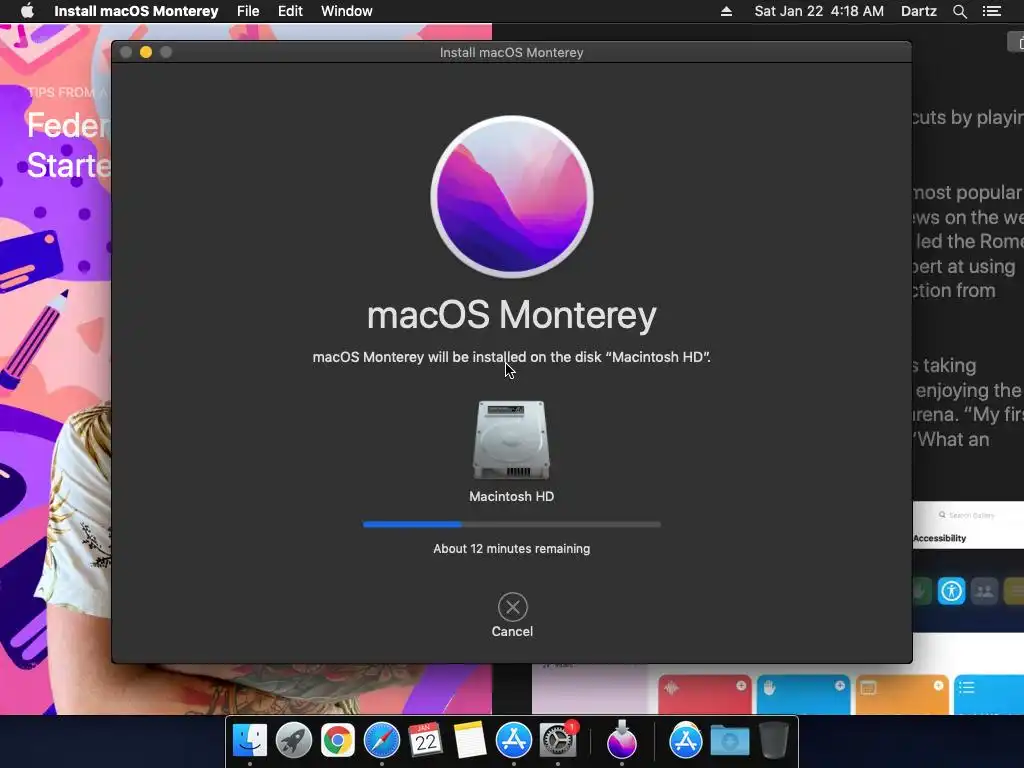Image resolution: width=1024 pixels, height=768 pixels.
Task: Open the Window menu
Action: point(347,11)
